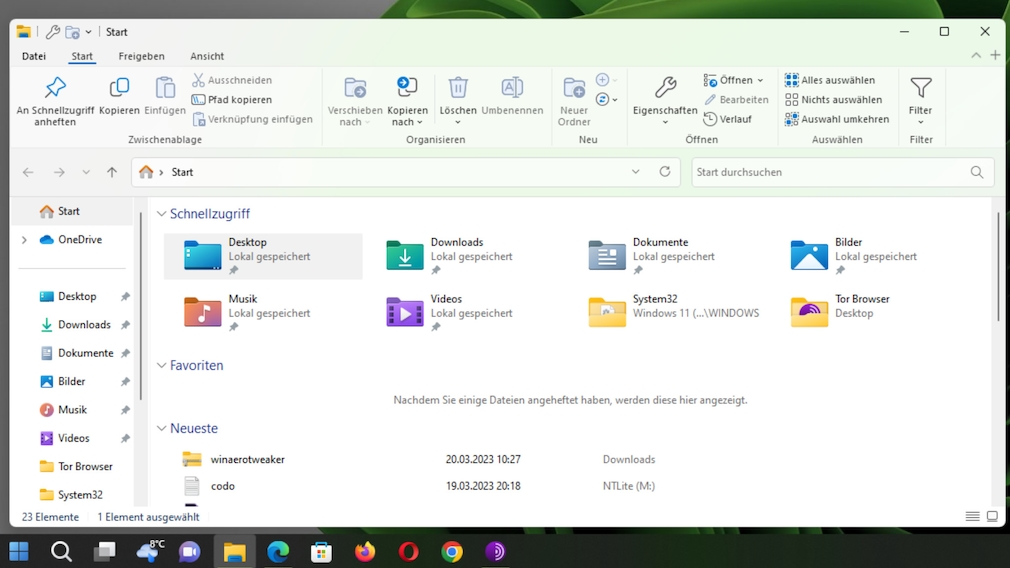Screen dimensions: 1010x568
Task: Click the Eigenschaften ribbon icon
Action: (x=665, y=88)
